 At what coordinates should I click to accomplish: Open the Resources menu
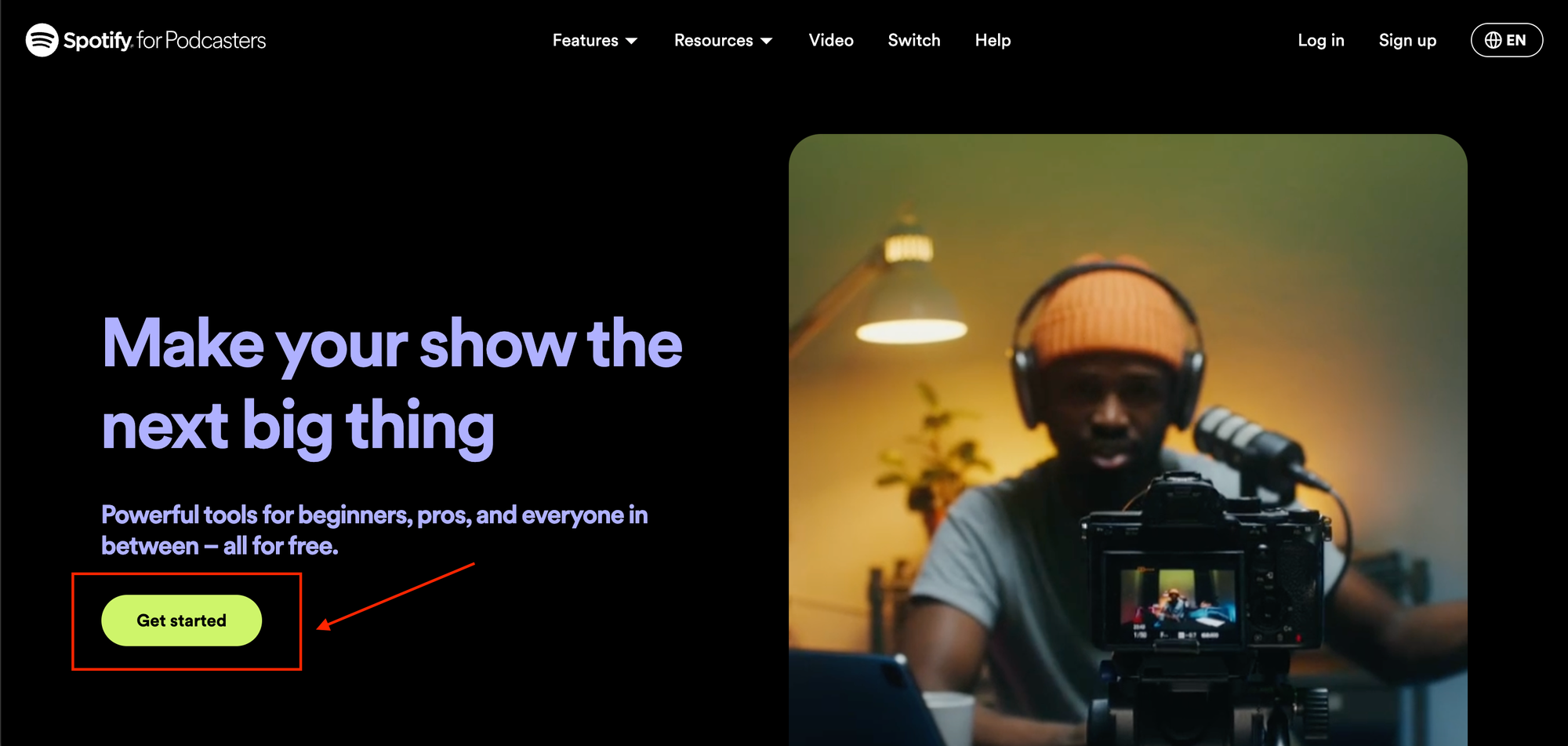point(713,40)
